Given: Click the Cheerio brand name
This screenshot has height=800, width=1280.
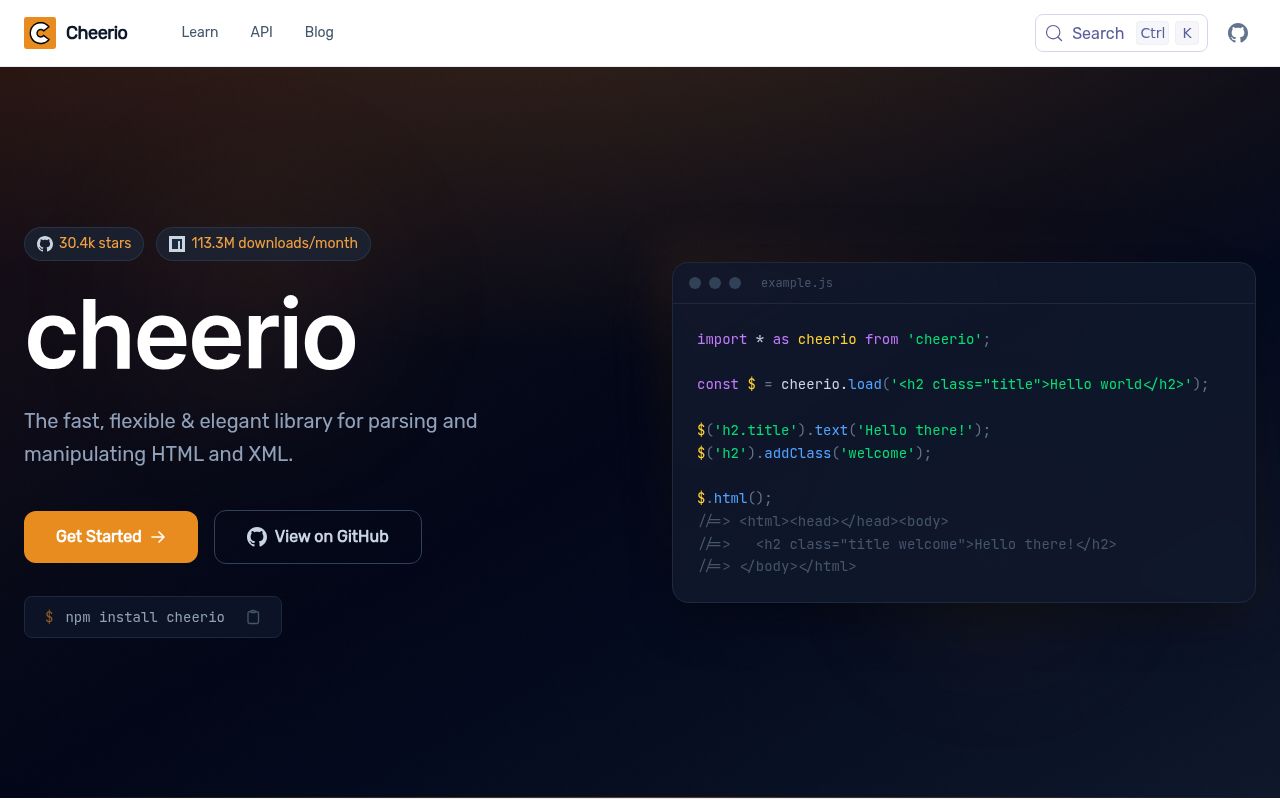Looking at the screenshot, I should coord(96,33).
